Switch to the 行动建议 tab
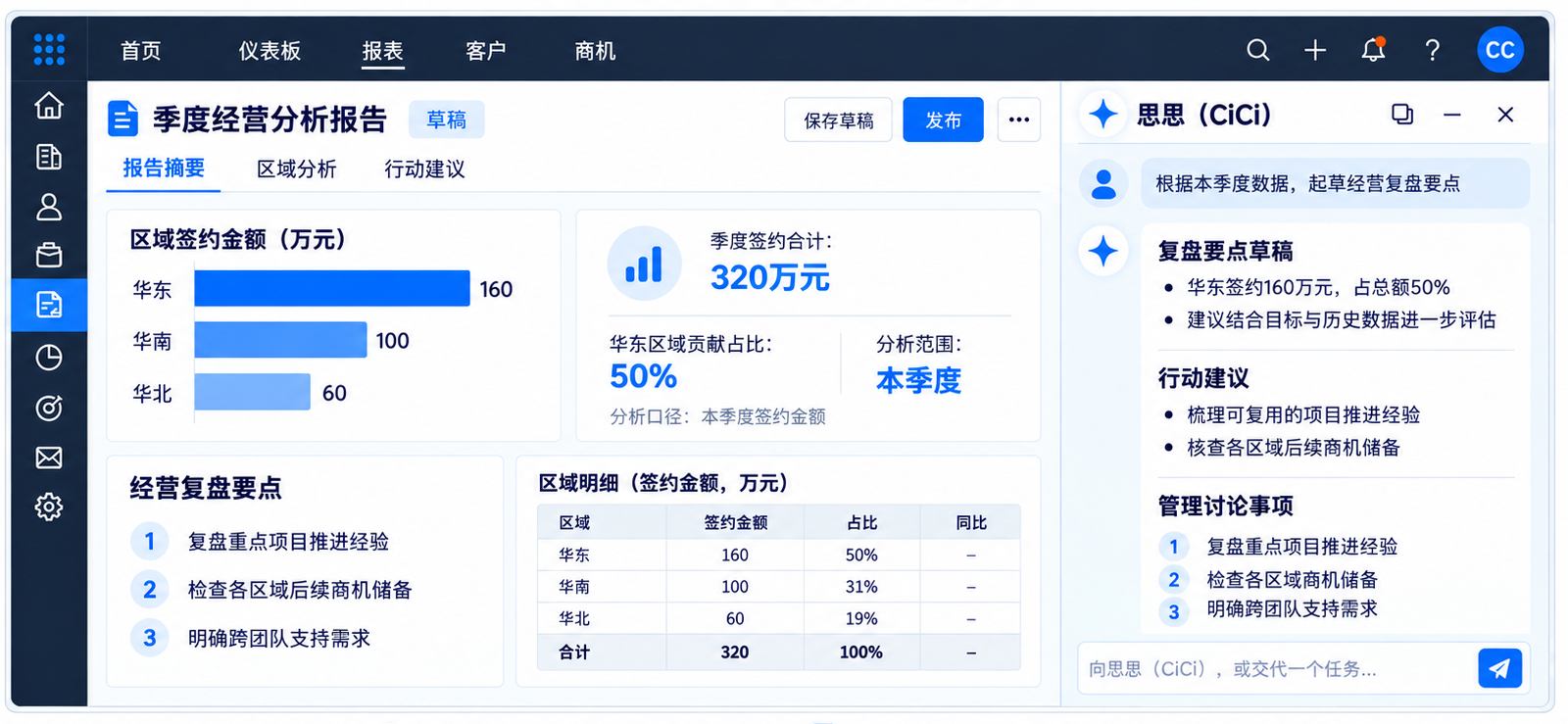 [424, 169]
